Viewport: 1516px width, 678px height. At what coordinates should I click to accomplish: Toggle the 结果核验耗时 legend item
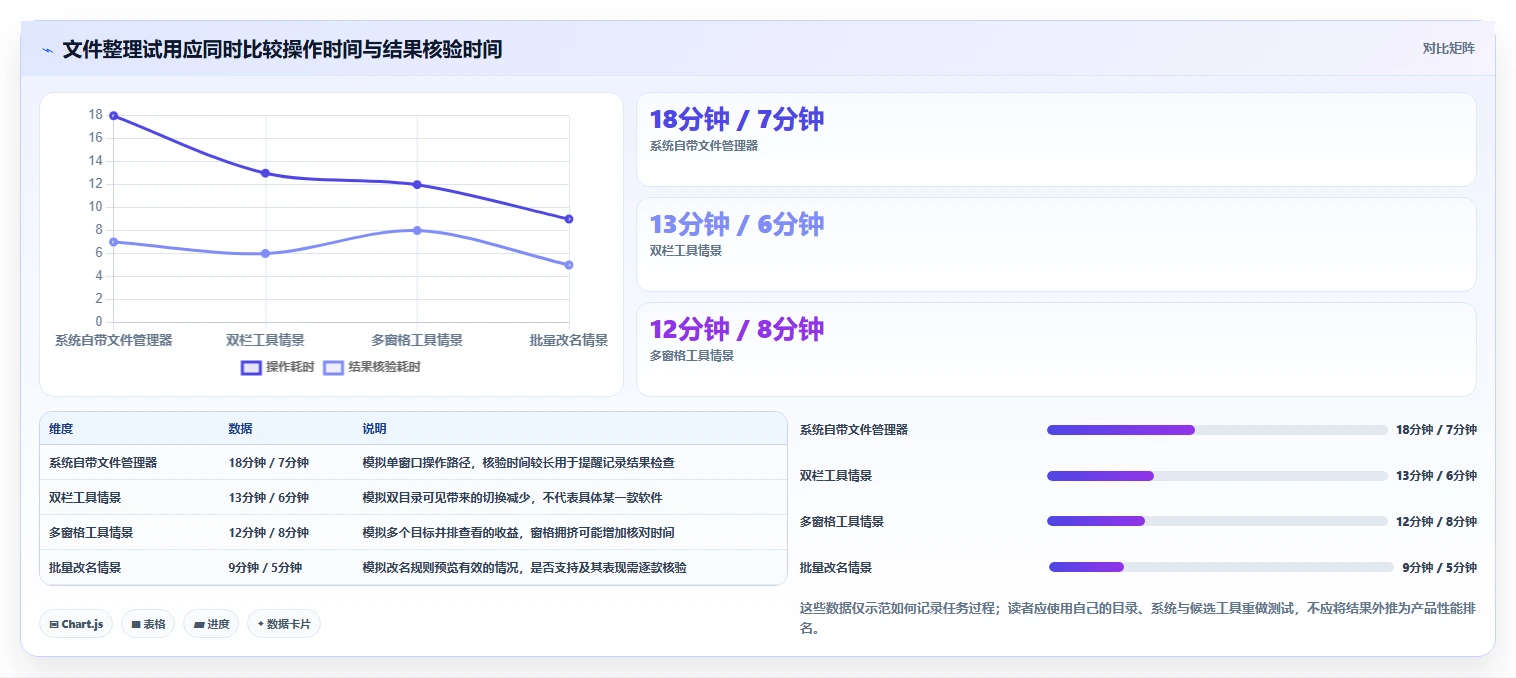coord(372,367)
